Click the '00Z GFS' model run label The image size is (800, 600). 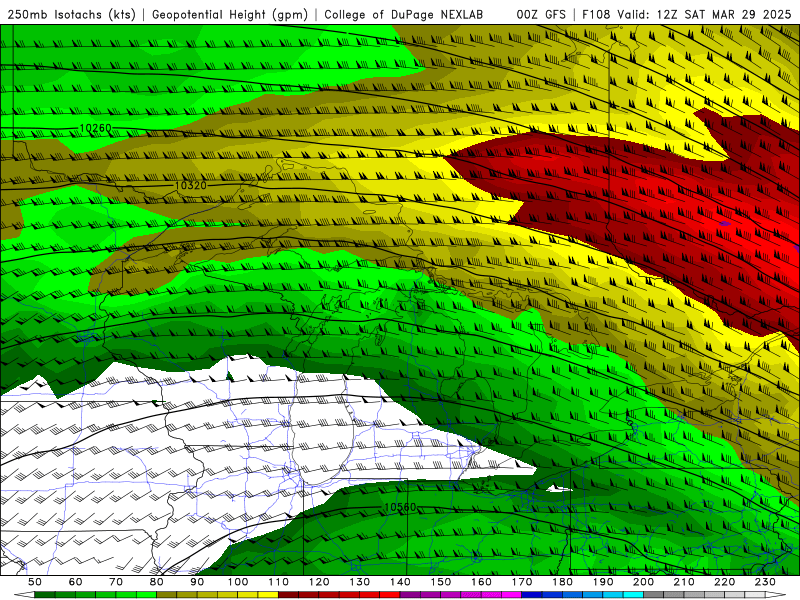pos(541,14)
